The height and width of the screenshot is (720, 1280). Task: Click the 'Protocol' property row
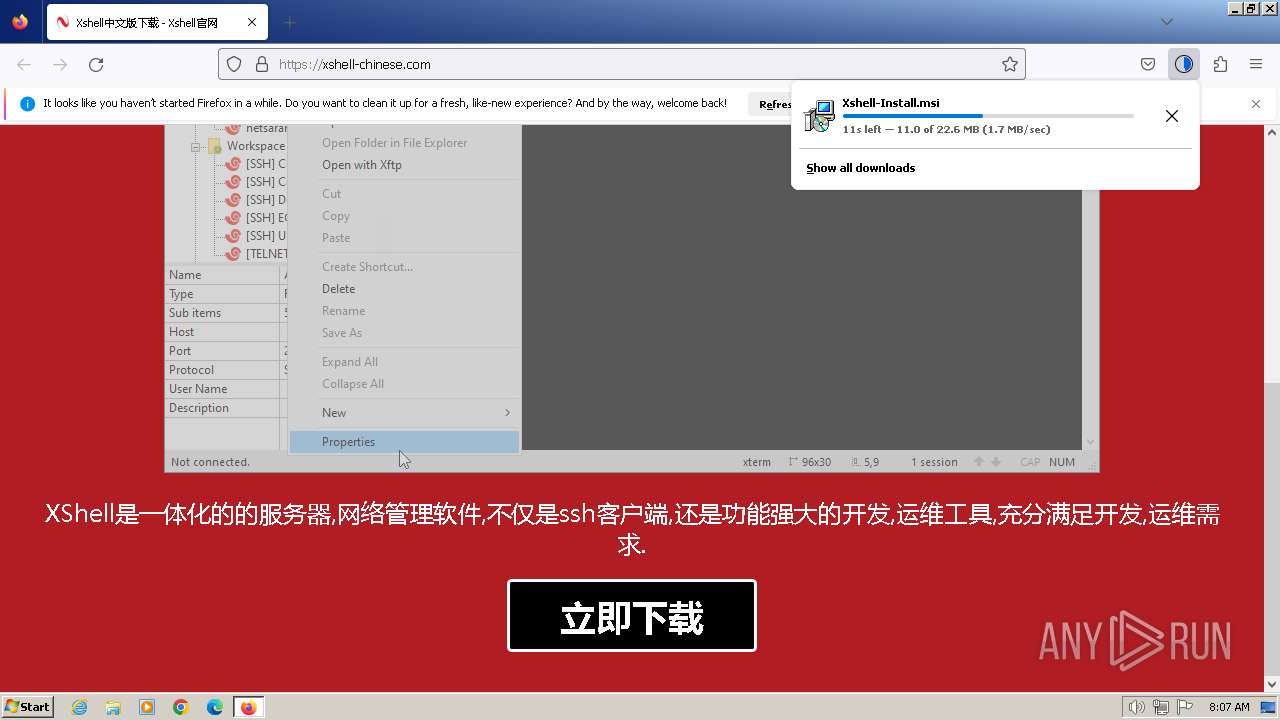(226, 370)
